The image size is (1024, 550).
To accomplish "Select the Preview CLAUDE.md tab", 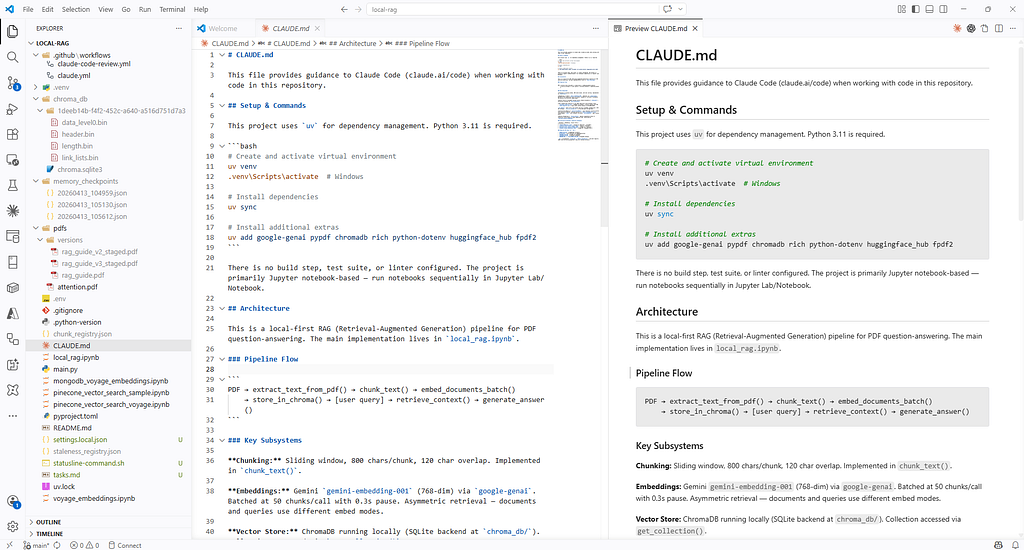I will click(x=656, y=28).
